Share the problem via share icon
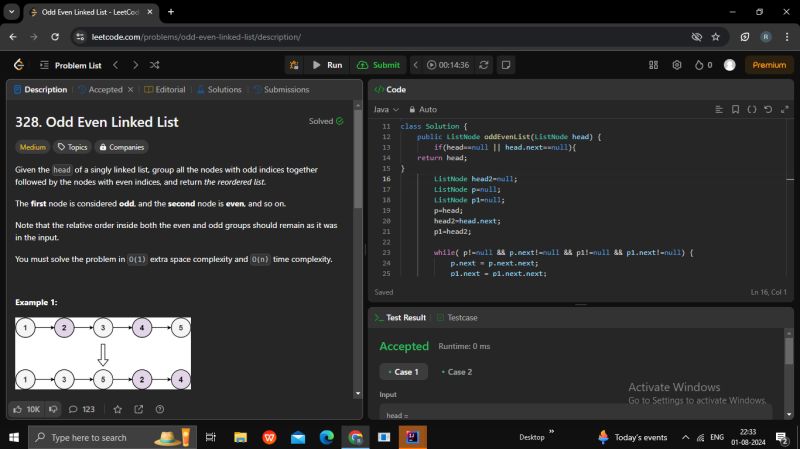800x449 pixels. click(x=138, y=409)
